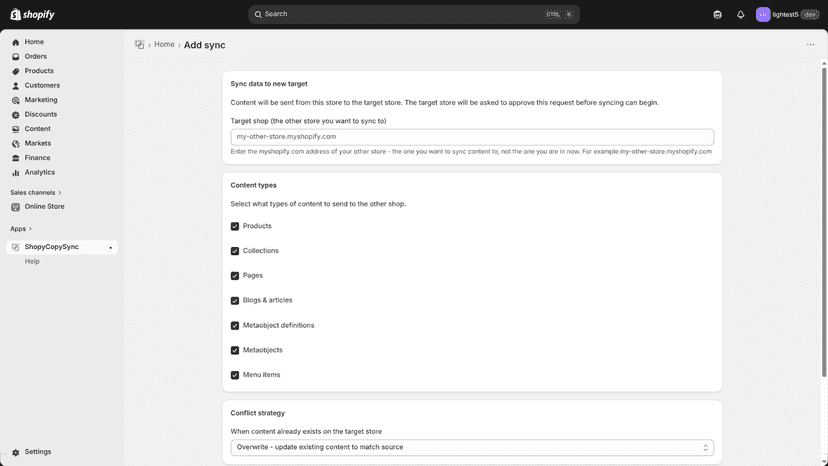Open the Home sidebar icon
Screen dimensions: 828x466
click(x=15, y=42)
